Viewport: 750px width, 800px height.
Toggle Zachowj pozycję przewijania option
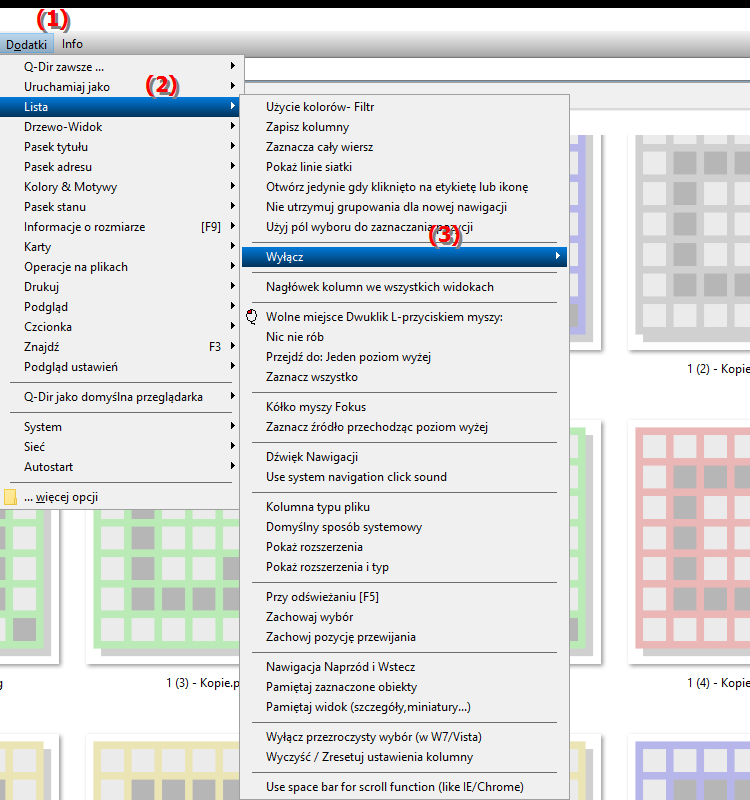point(405,637)
